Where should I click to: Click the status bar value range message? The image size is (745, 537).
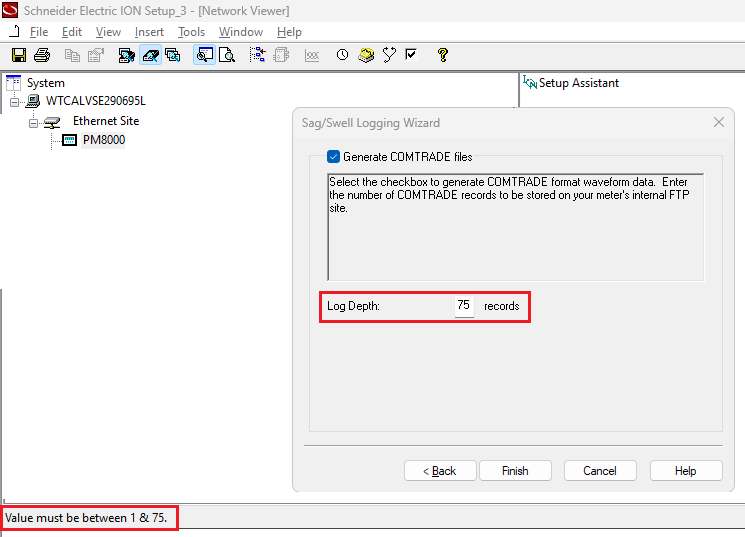point(86,518)
